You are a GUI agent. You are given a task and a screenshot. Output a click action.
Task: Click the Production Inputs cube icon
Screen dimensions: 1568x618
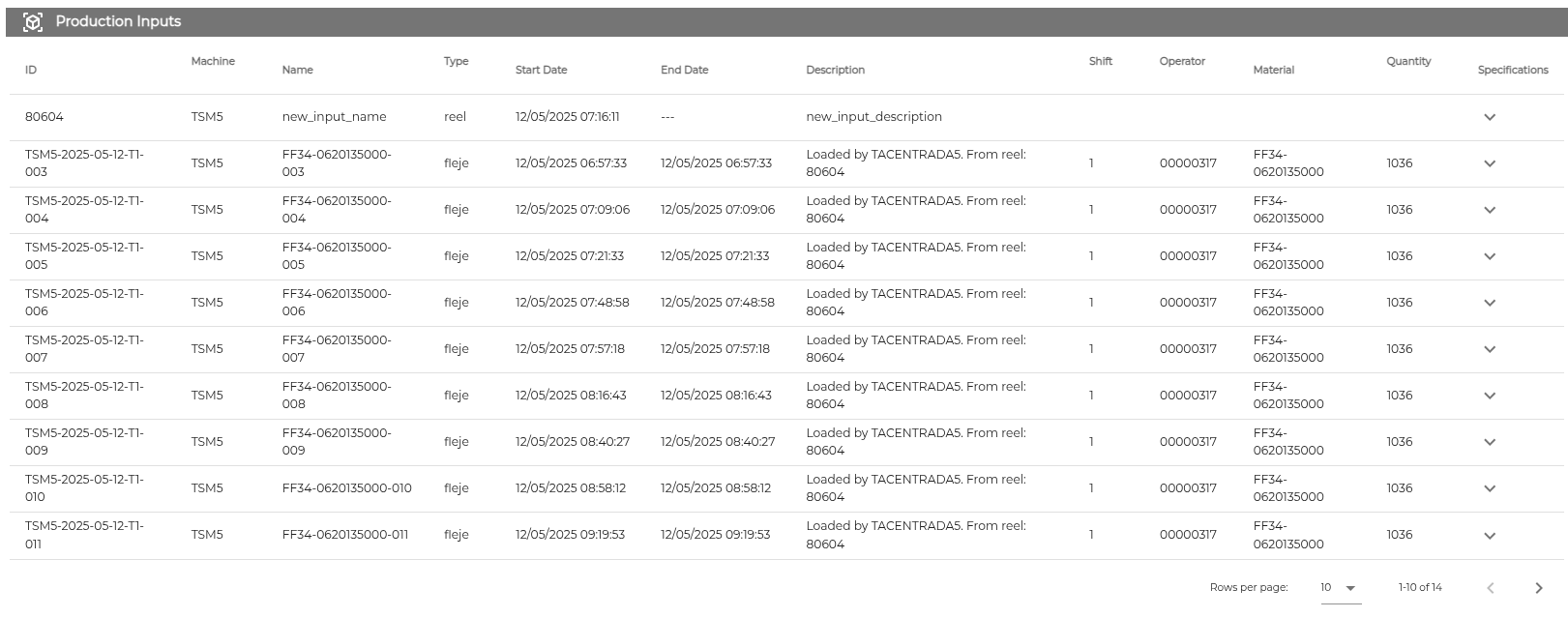(33, 21)
